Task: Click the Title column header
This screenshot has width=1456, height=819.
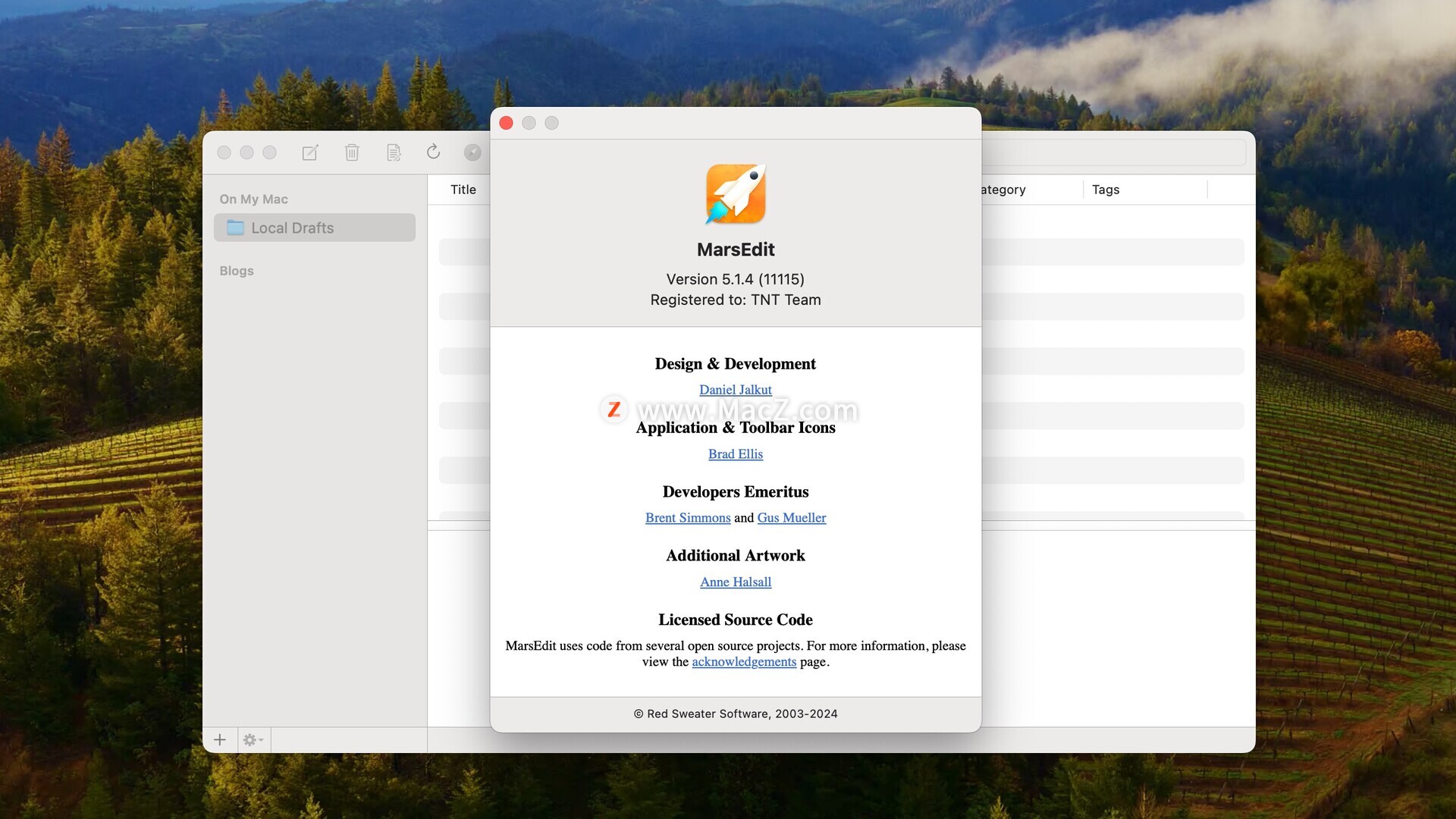Action: coord(463,190)
